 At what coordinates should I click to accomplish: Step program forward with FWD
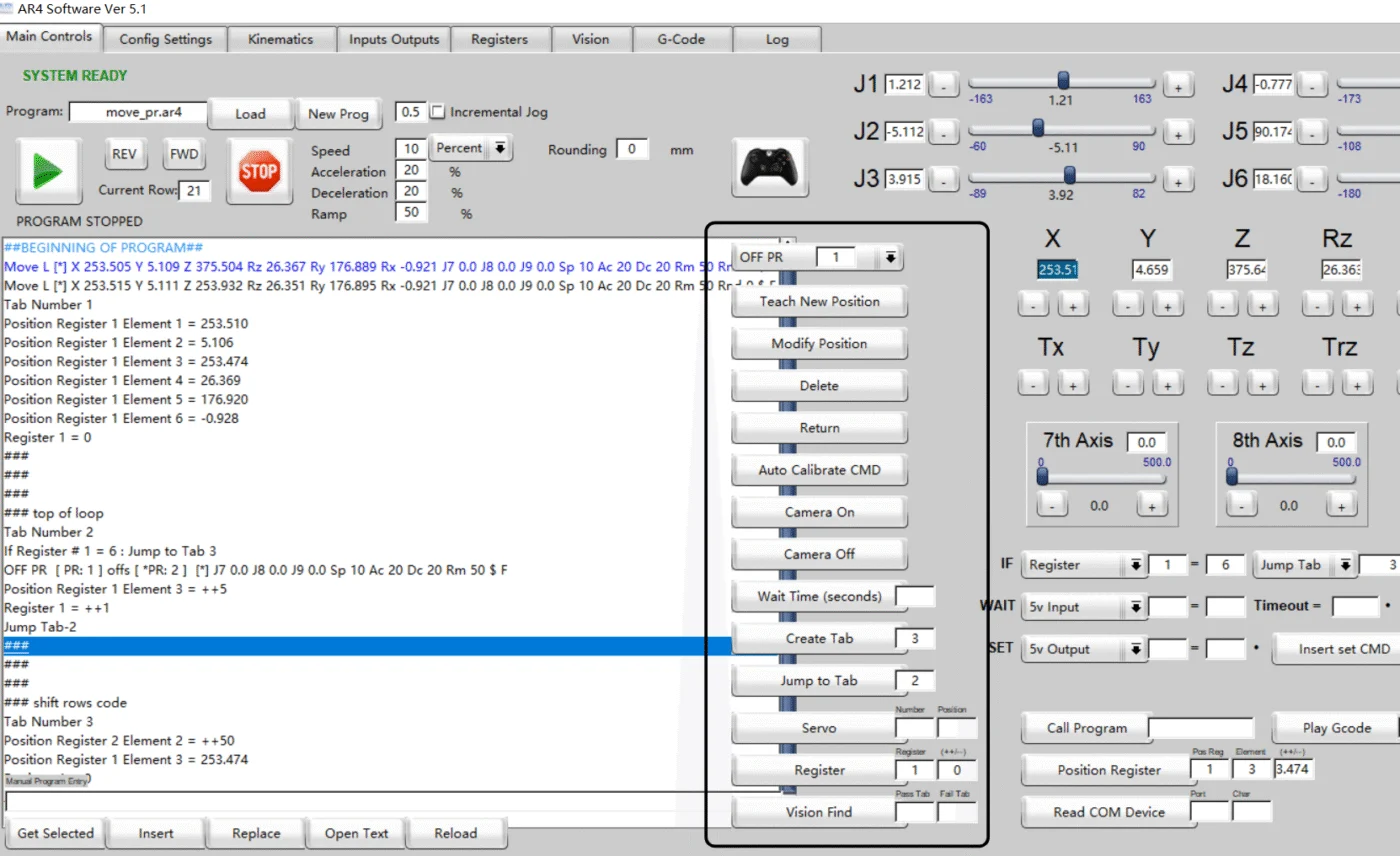(x=183, y=155)
